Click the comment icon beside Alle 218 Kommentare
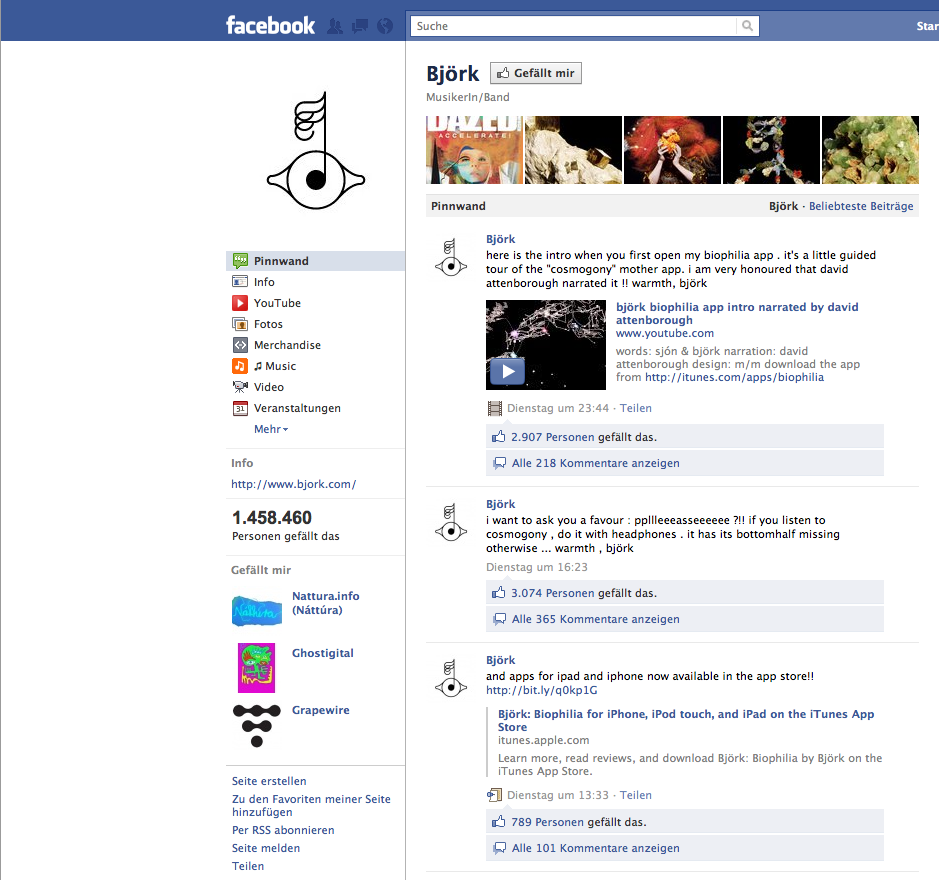This screenshot has height=880, width=939. tap(499, 463)
